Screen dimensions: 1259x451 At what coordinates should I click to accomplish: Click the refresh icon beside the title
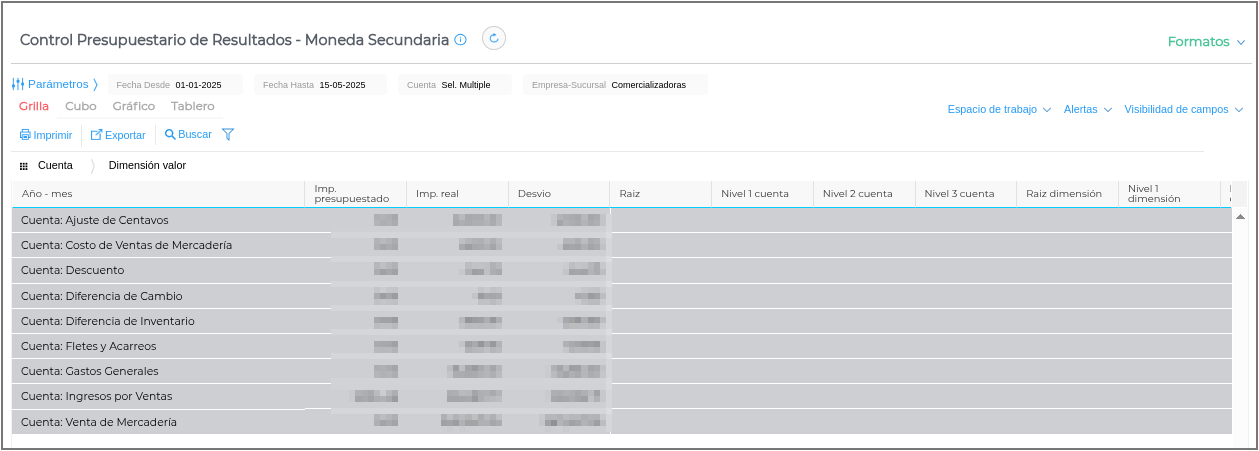[494, 39]
